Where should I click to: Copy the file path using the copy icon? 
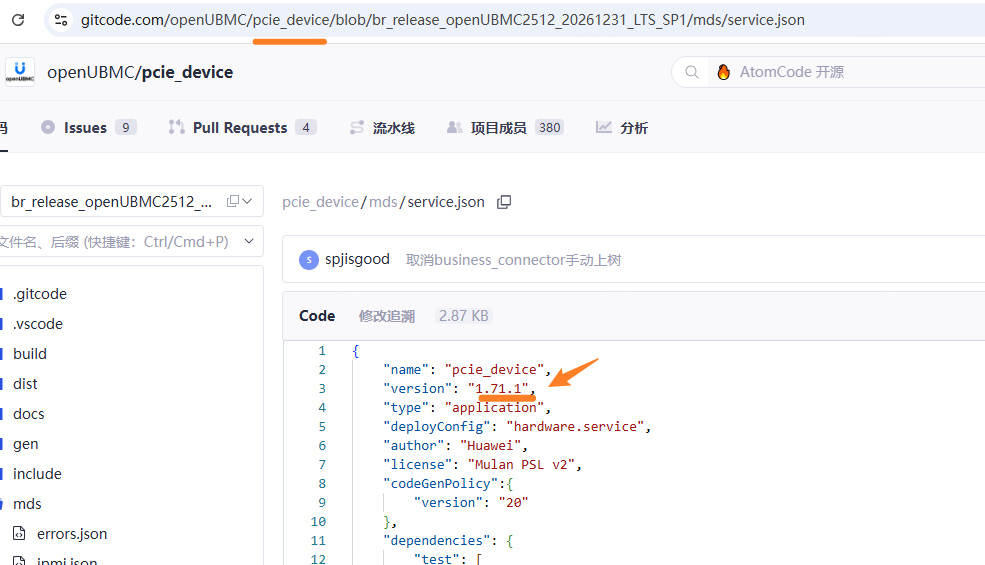(504, 202)
